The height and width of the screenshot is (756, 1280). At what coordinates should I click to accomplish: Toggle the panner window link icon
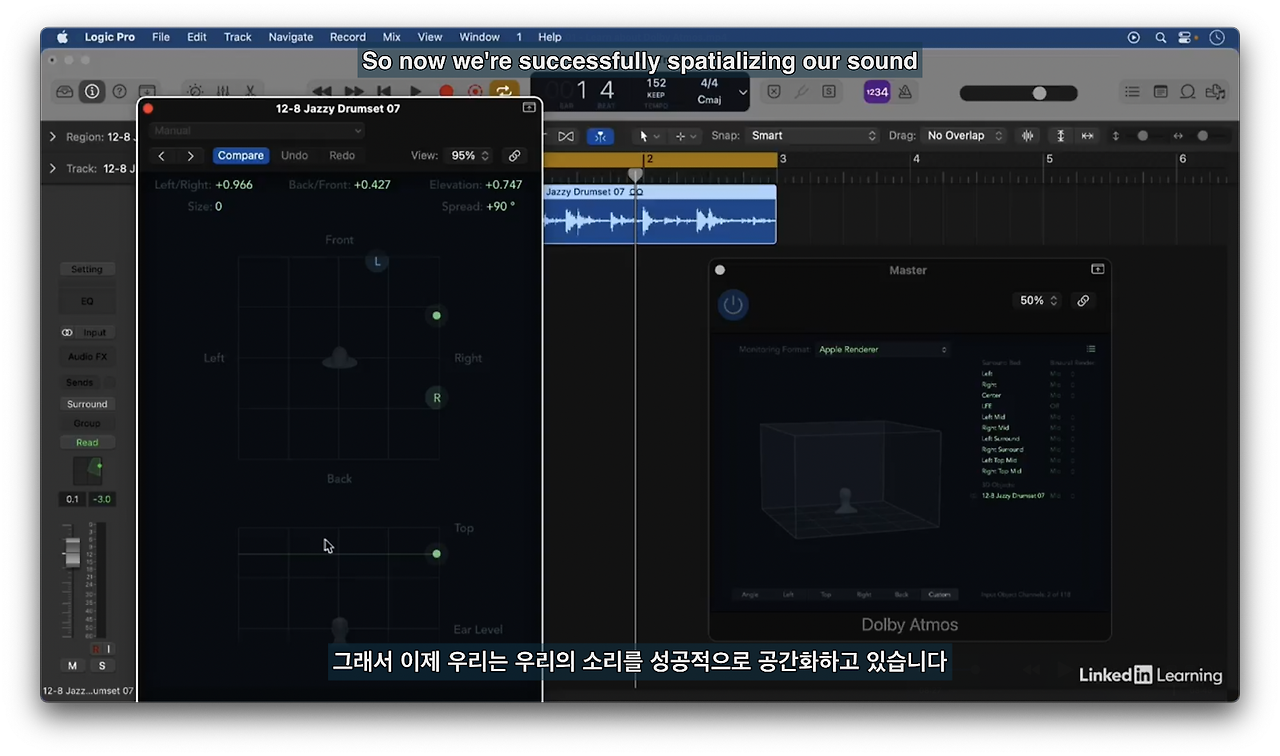514,156
